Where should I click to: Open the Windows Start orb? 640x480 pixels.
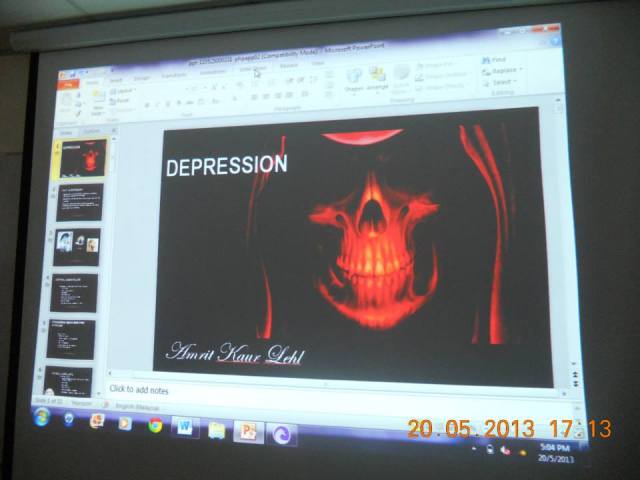42,417
